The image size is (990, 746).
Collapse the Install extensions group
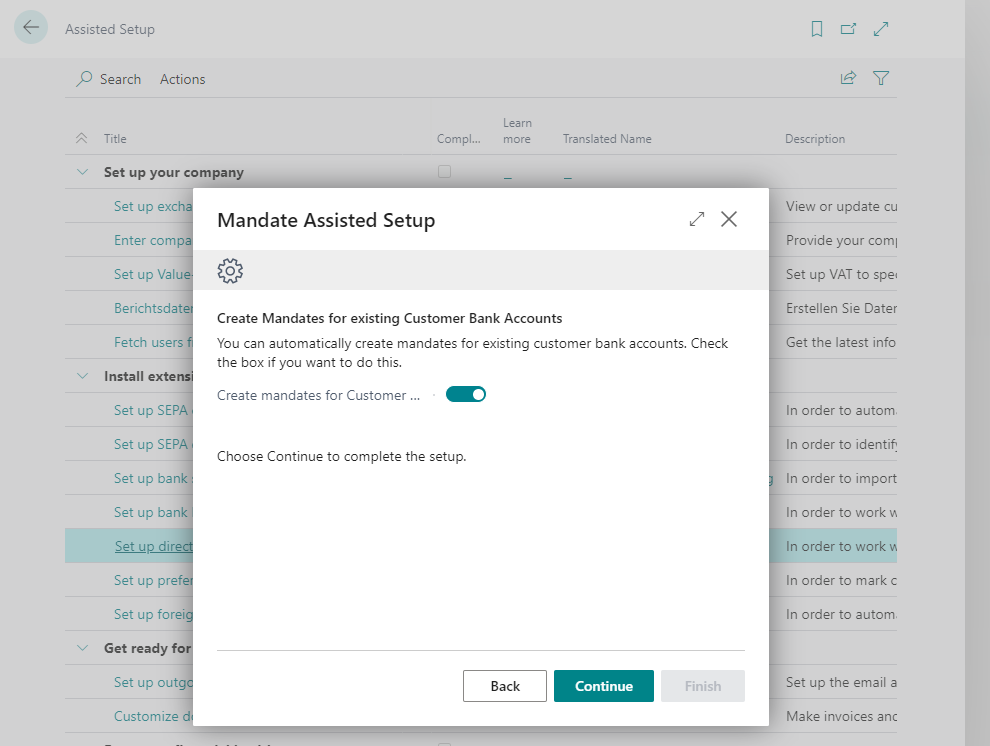coord(82,376)
